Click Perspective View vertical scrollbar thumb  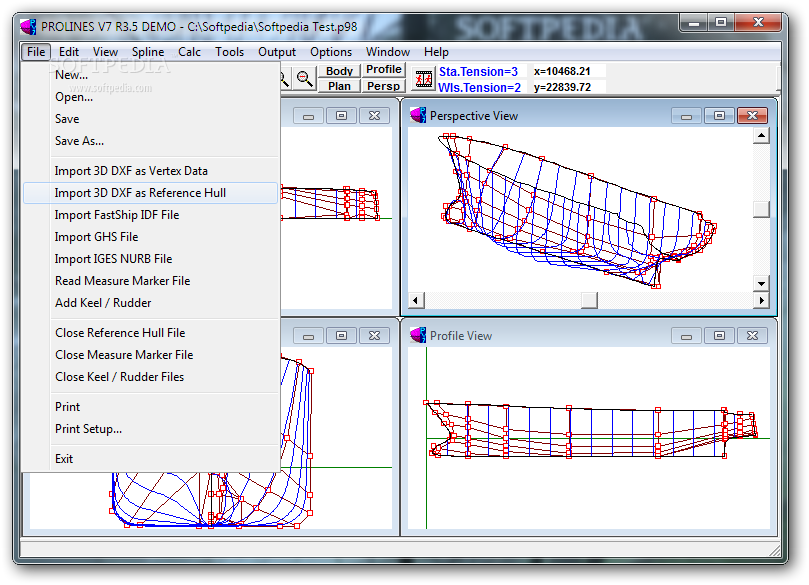pos(761,209)
